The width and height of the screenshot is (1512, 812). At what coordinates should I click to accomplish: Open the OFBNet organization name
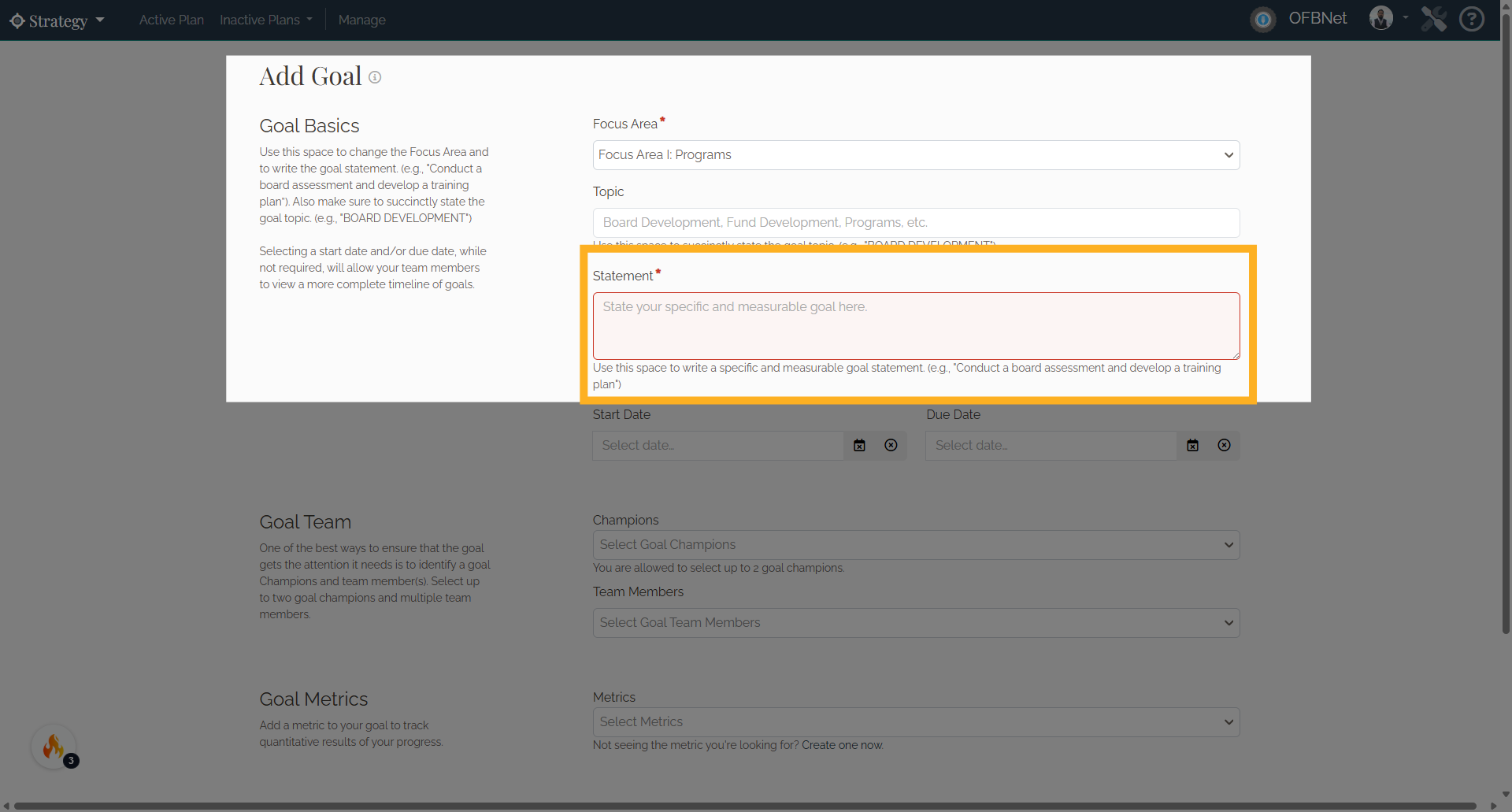point(1317,18)
